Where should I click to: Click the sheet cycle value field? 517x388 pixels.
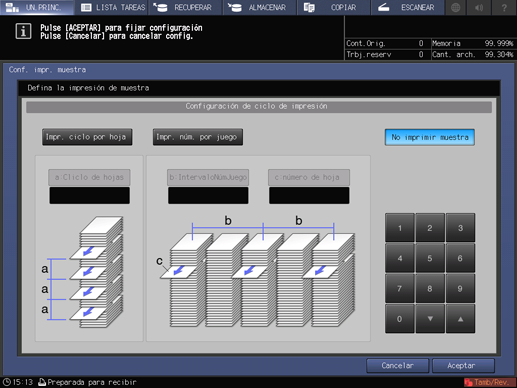click(89, 195)
